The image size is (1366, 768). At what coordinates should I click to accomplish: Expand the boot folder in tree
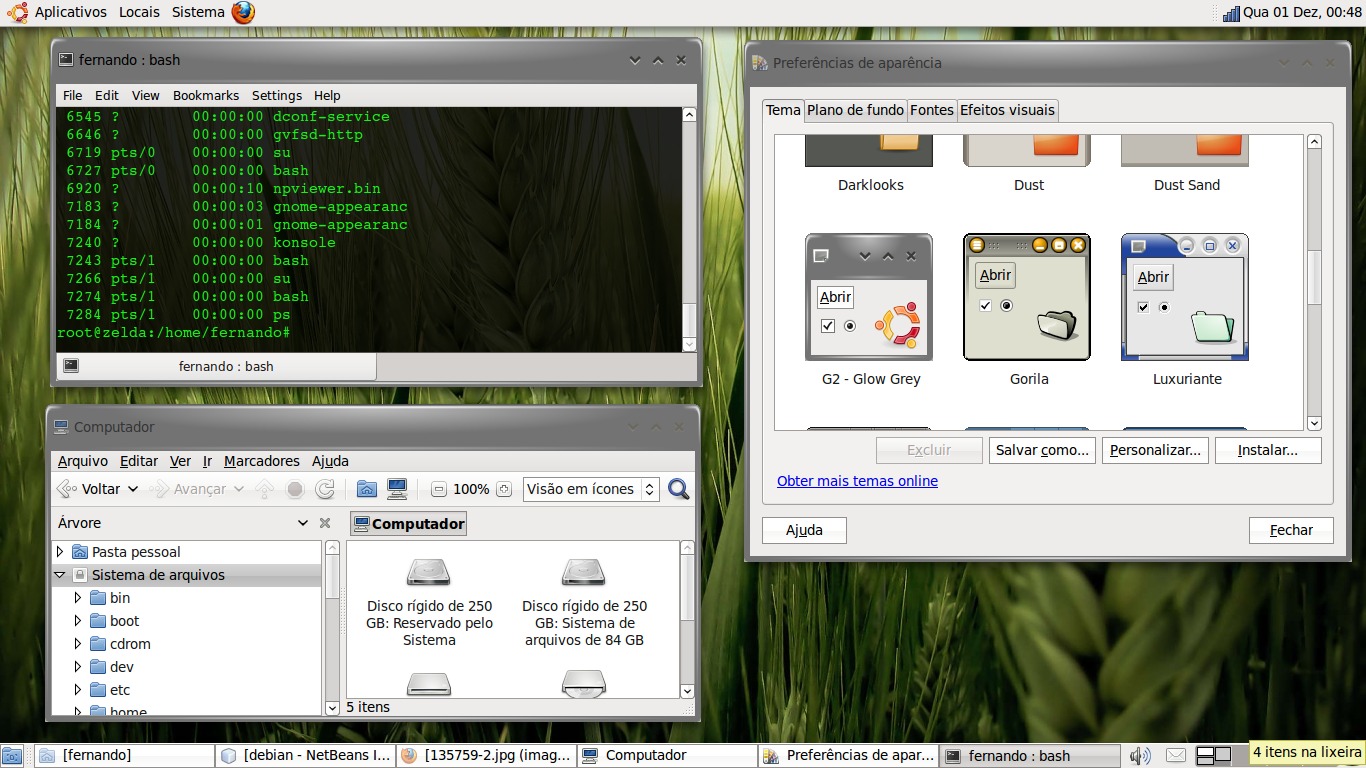78,621
